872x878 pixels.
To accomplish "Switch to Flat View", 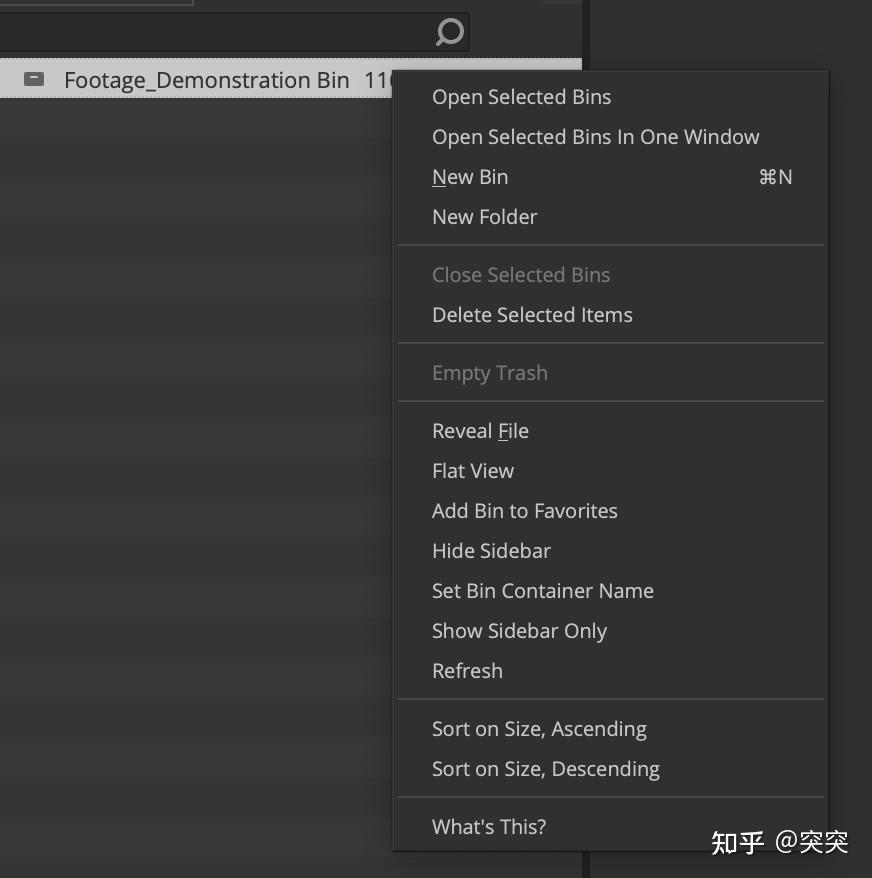I will (473, 471).
